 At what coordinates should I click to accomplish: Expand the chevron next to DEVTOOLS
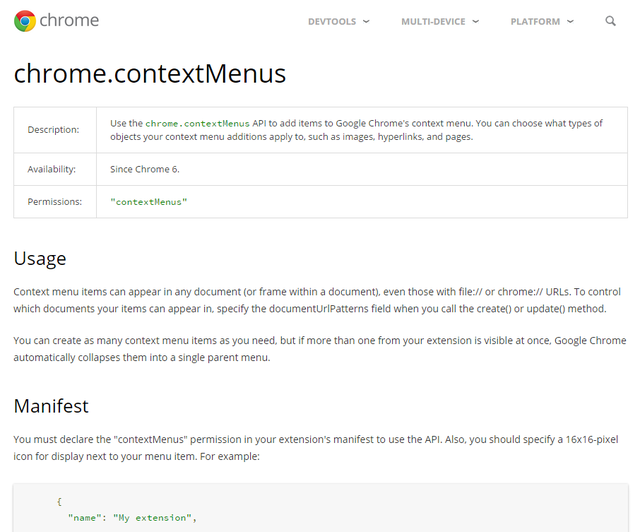click(366, 21)
